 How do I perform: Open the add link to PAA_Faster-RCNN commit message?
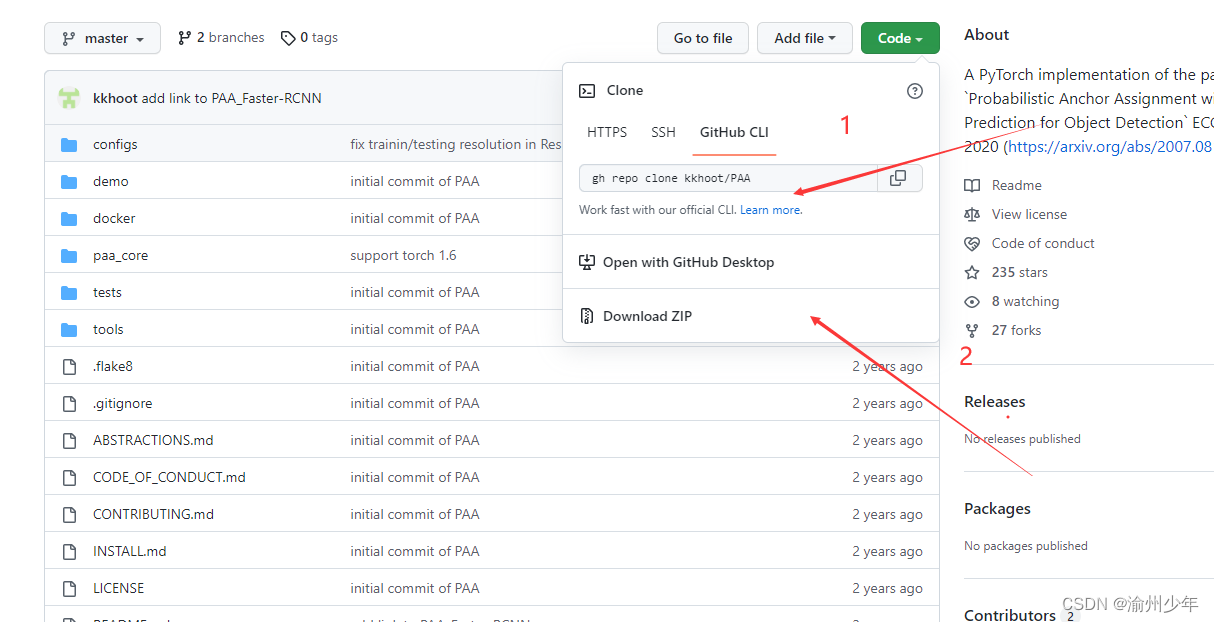(x=231, y=98)
